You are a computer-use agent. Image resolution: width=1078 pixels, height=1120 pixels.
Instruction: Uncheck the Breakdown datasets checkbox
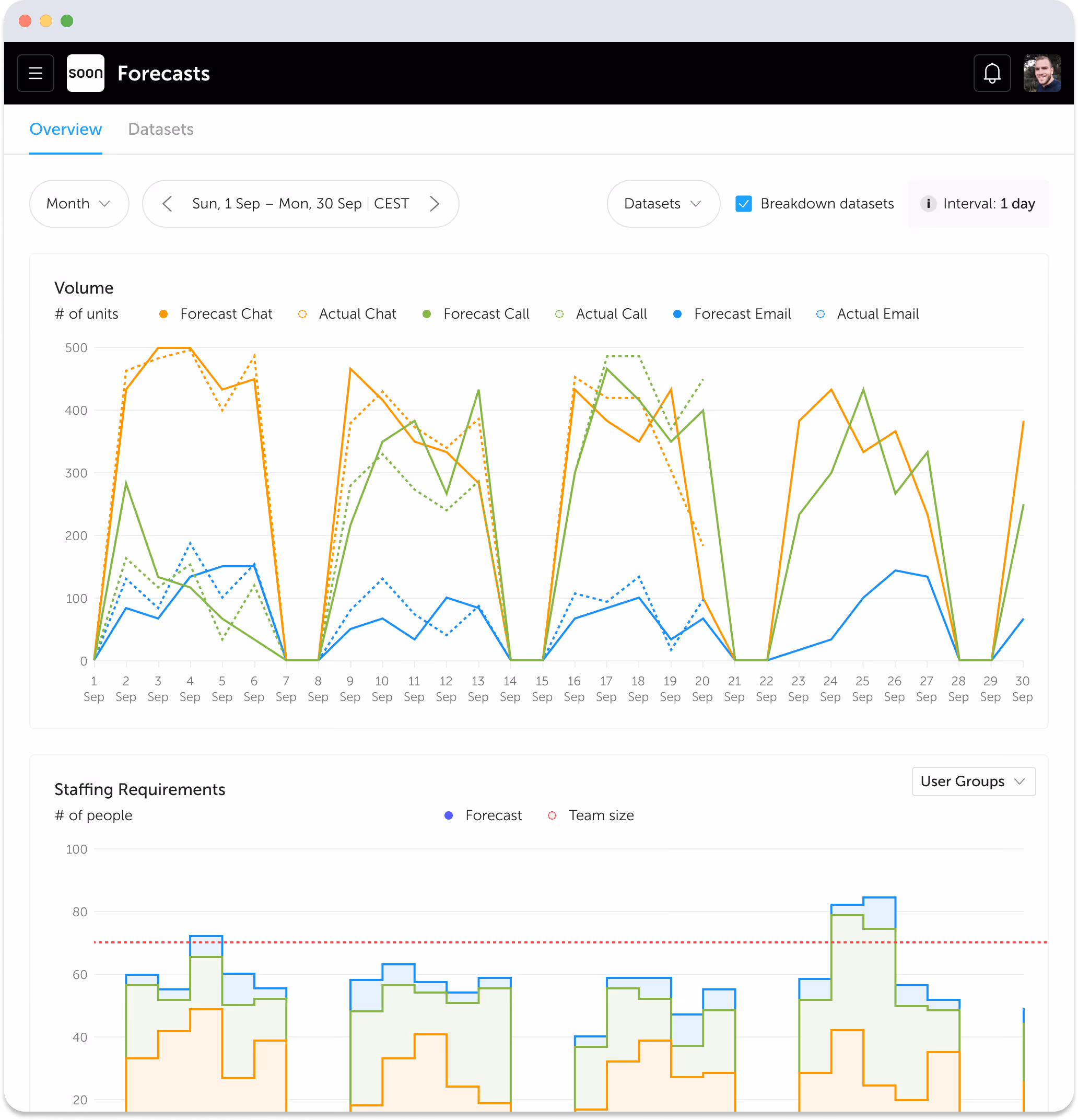pos(743,203)
